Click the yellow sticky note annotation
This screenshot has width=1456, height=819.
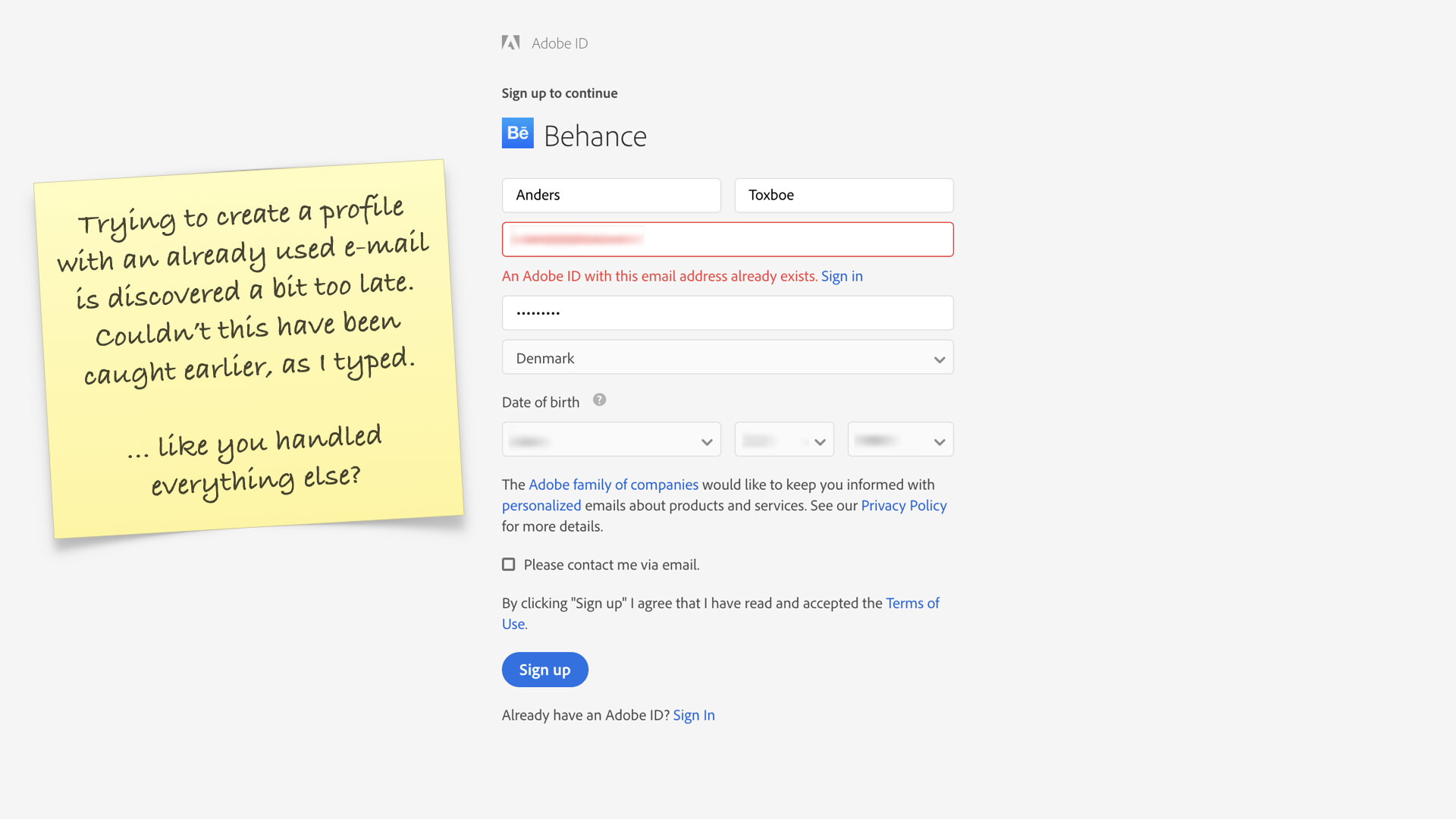(249, 349)
